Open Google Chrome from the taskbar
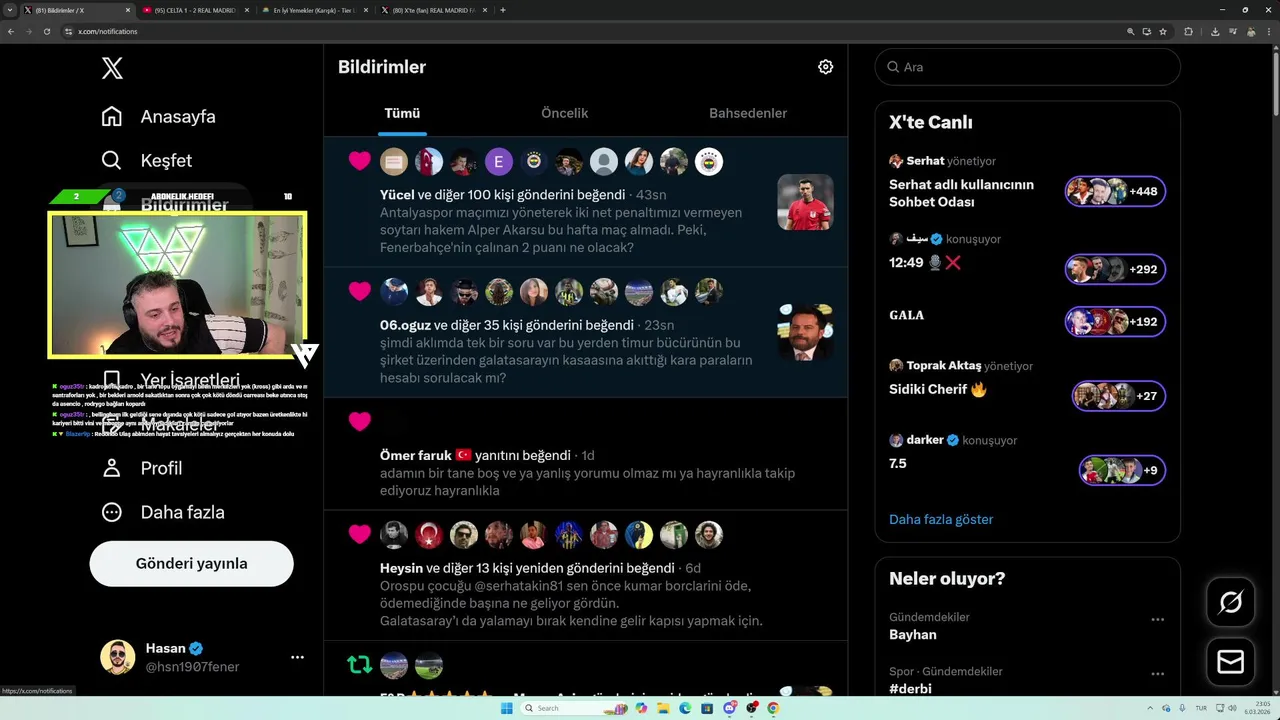Image resolution: width=1280 pixels, height=720 pixels. tap(773, 708)
